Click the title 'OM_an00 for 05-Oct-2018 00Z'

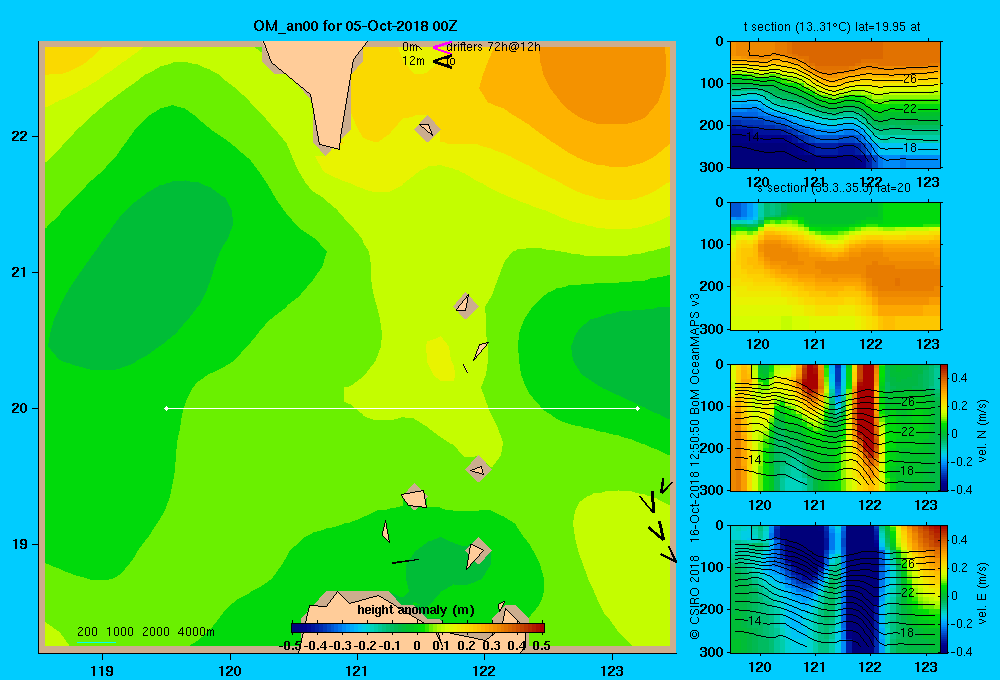[x=355, y=26]
